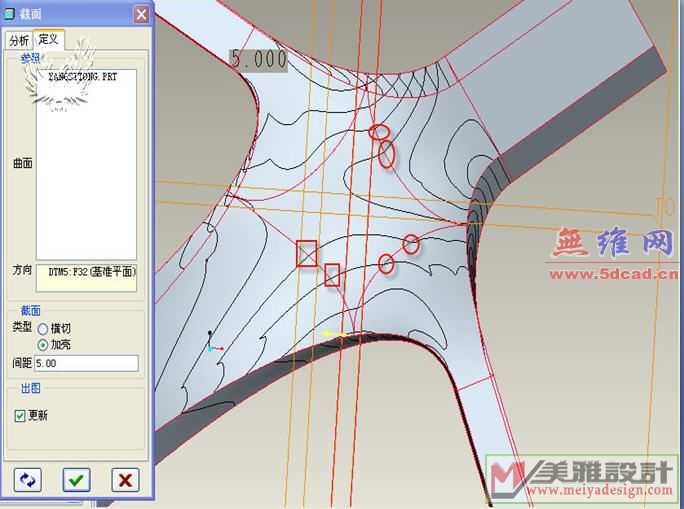
Task: Choose the 横切 radio option
Action: 43,328
